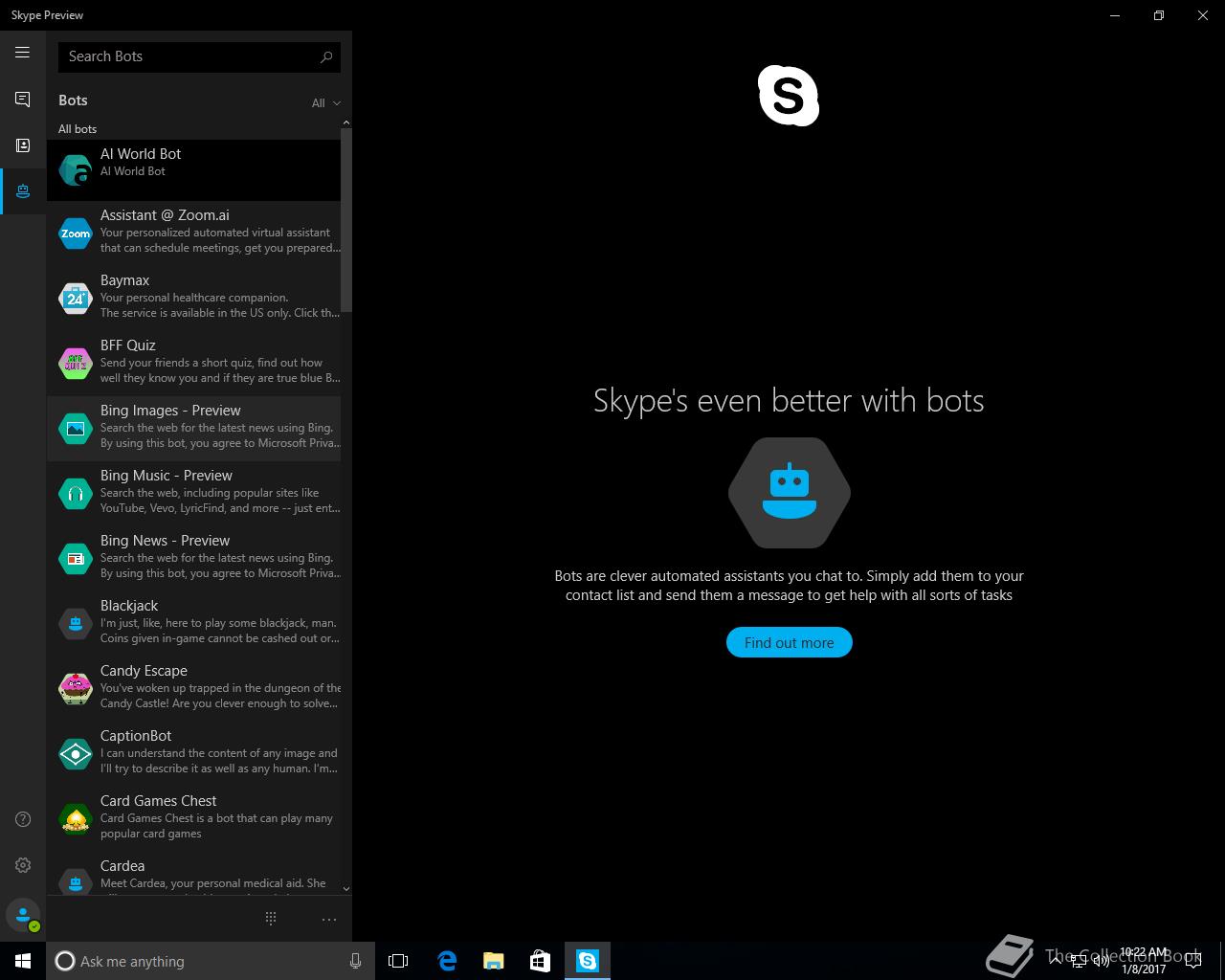Open Bing Images - Preview entry
This screenshot has height=980, width=1225.
click(193, 429)
